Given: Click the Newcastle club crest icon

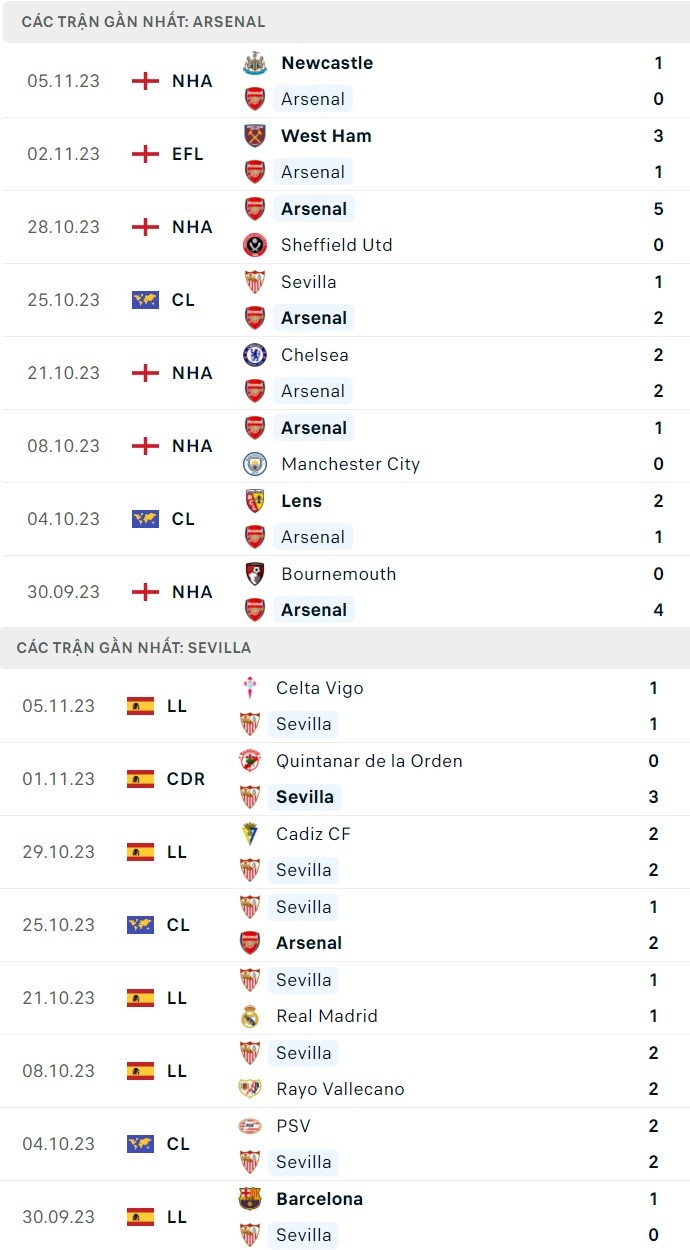Looking at the screenshot, I should [x=255, y=63].
